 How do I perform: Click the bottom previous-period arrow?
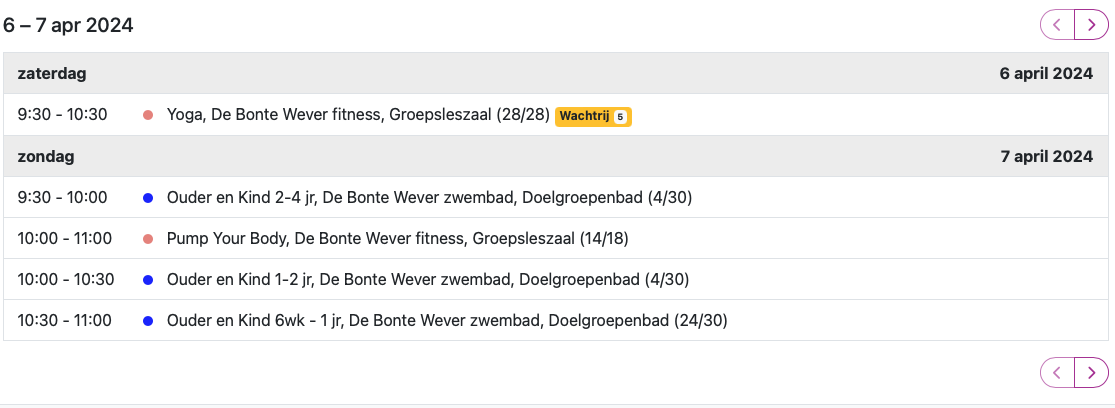point(1057,373)
